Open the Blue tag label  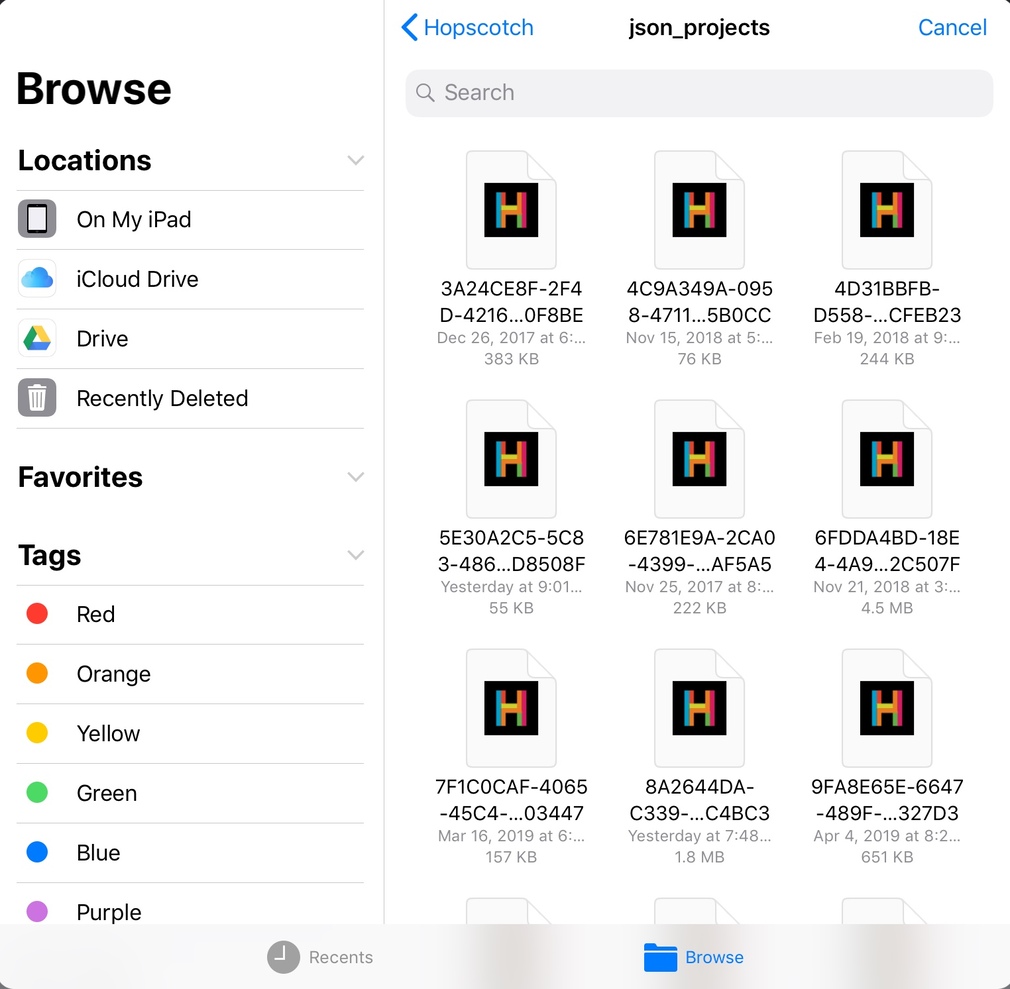pyautogui.click(x=98, y=852)
